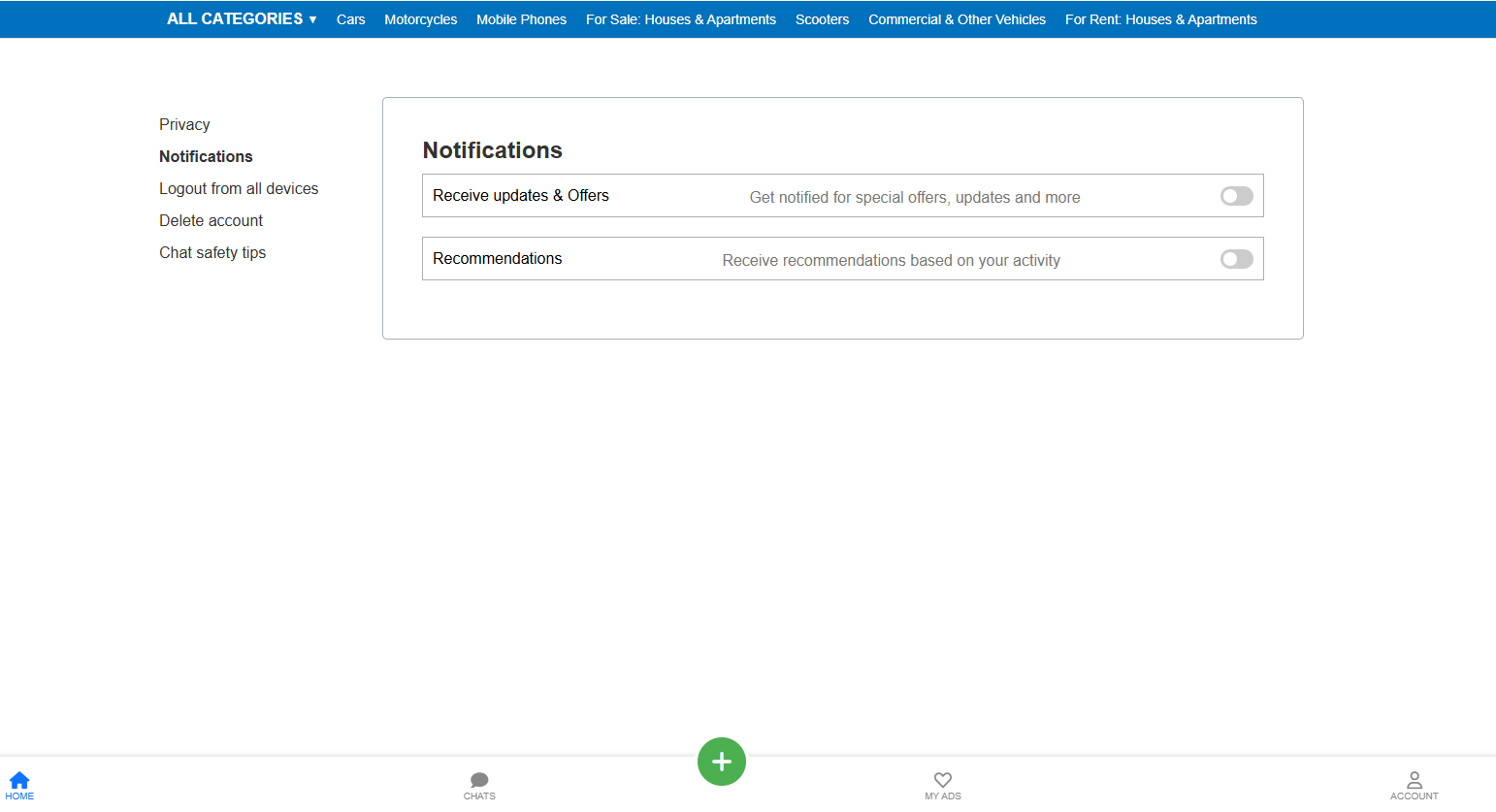This screenshot has width=1496, height=812.
Task: Select Notifications in the sidebar
Action: (206, 156)
